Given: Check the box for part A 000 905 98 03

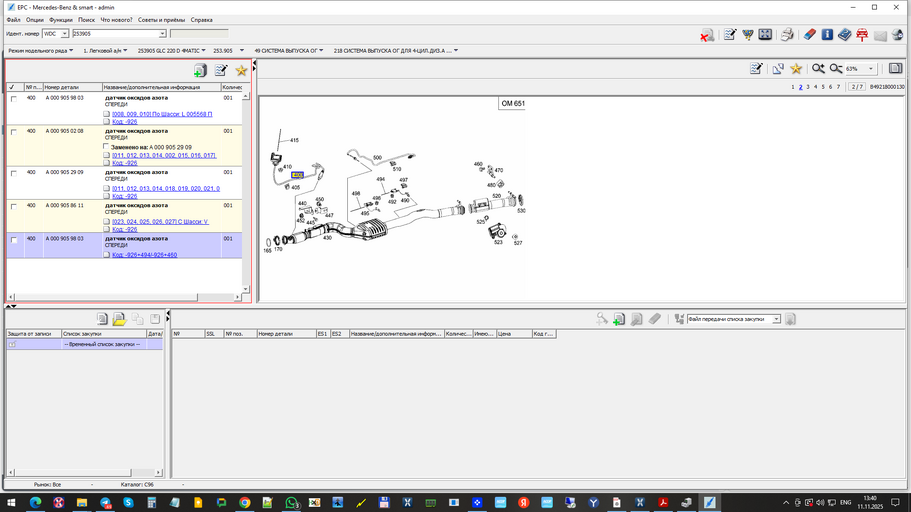Looking at the screenshot, I should tap(13, 99).
